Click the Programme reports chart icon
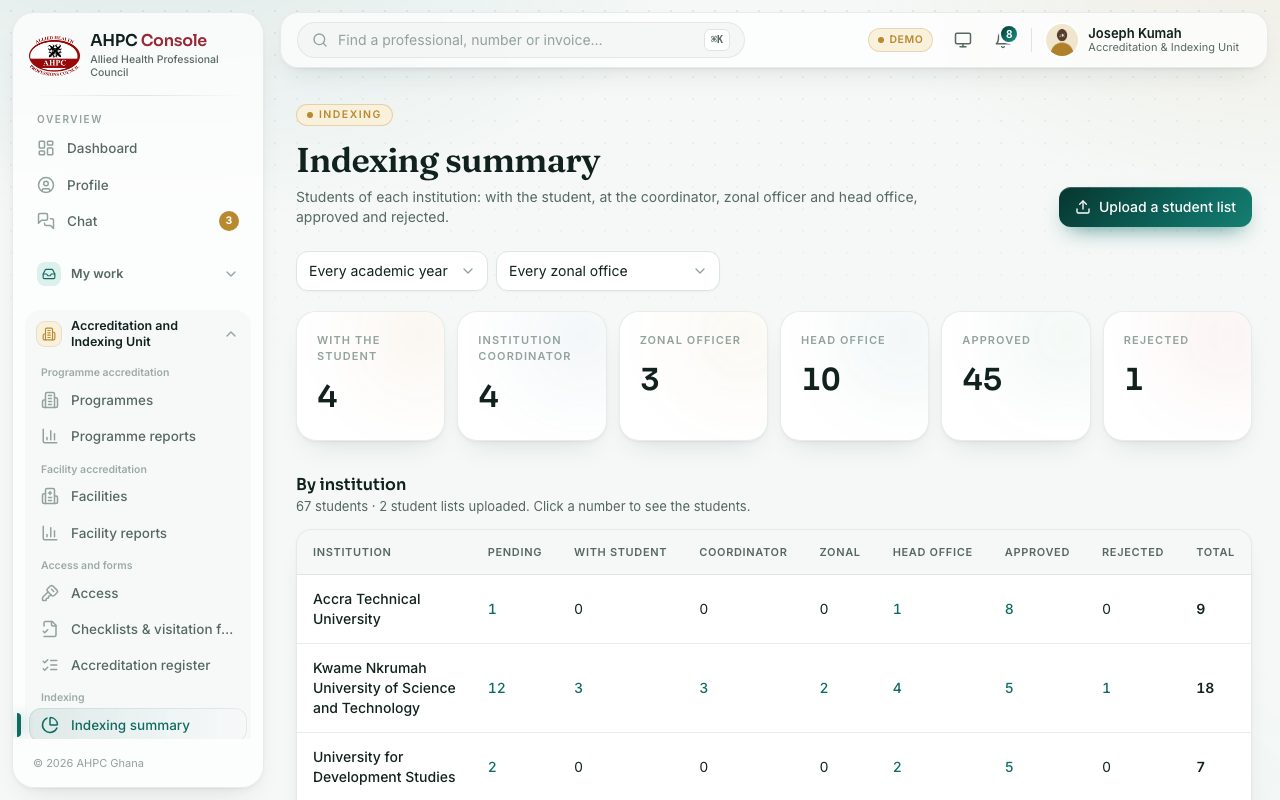1280x800 pixels. coord(50,437)
